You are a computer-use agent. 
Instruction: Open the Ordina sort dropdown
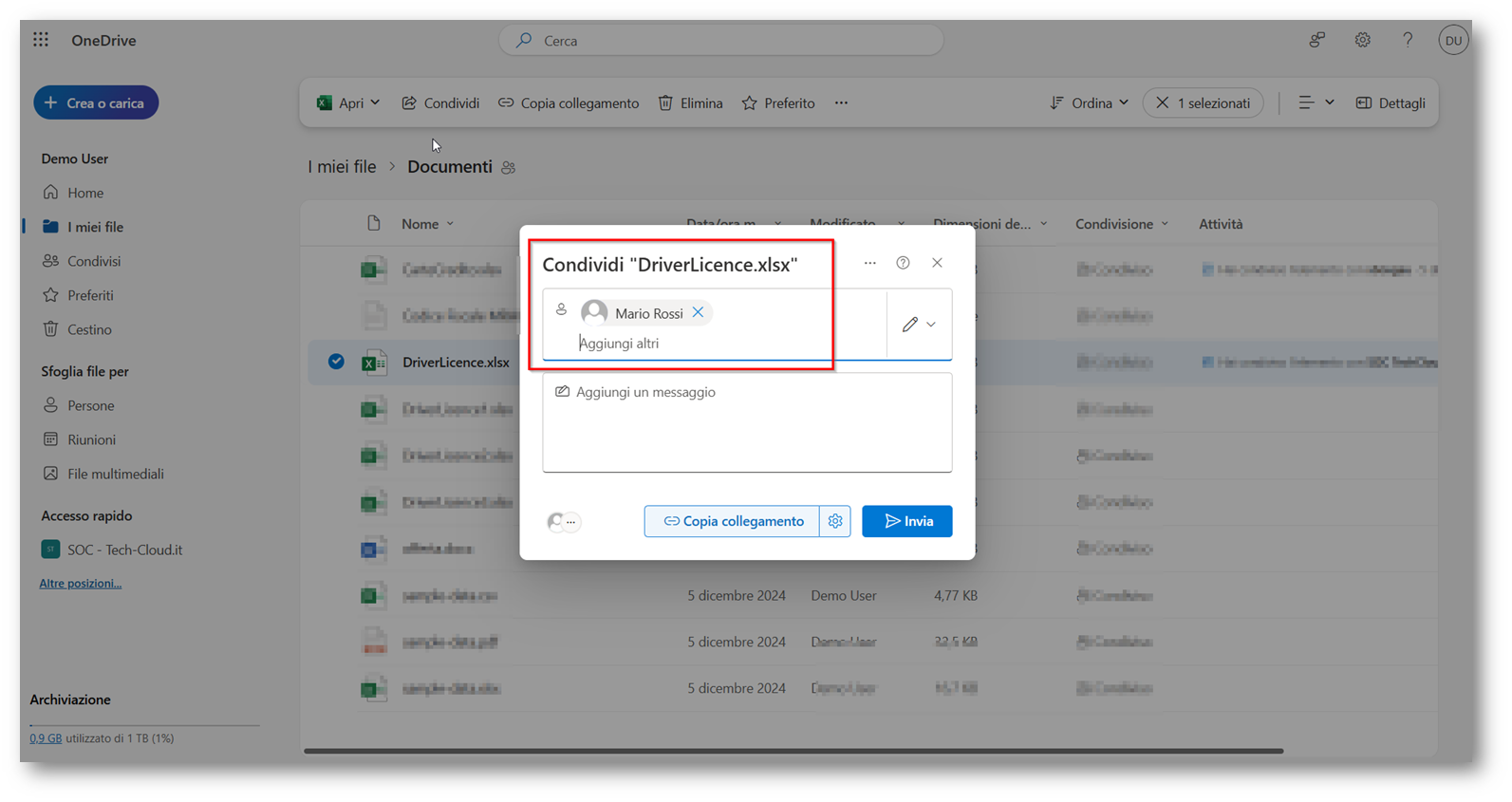[1089, 103]
